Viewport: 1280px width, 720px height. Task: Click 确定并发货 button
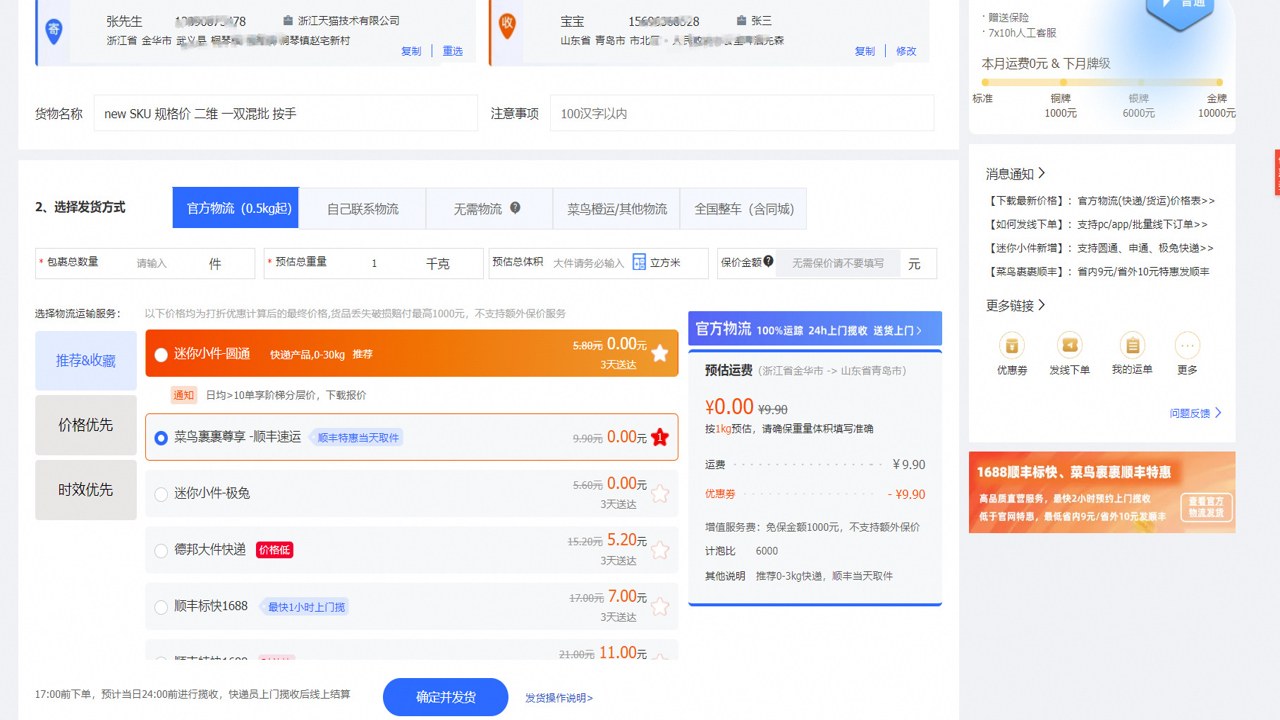[x=446, y=697]
